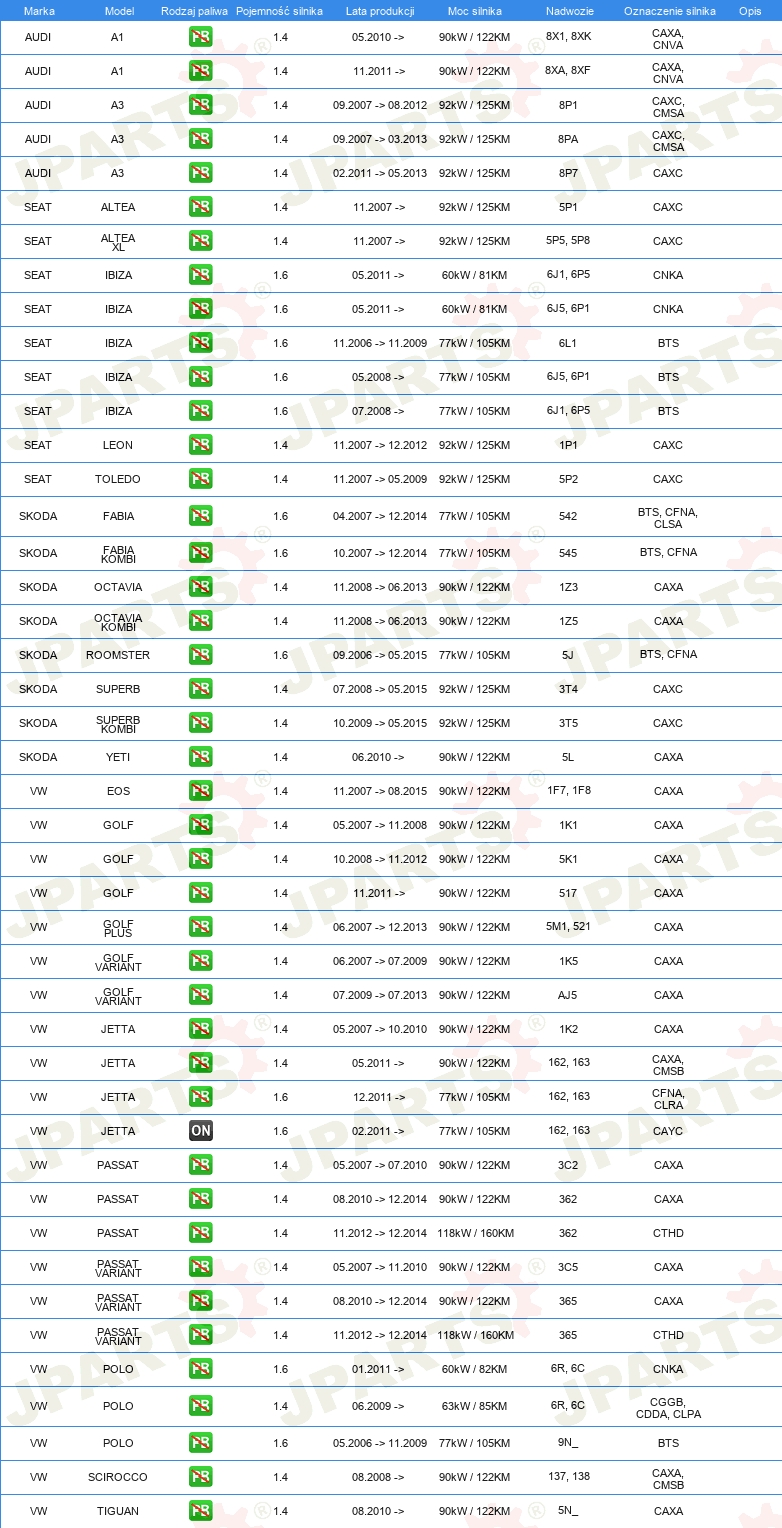Click body code 137, 138

[x=568, y=1477]
